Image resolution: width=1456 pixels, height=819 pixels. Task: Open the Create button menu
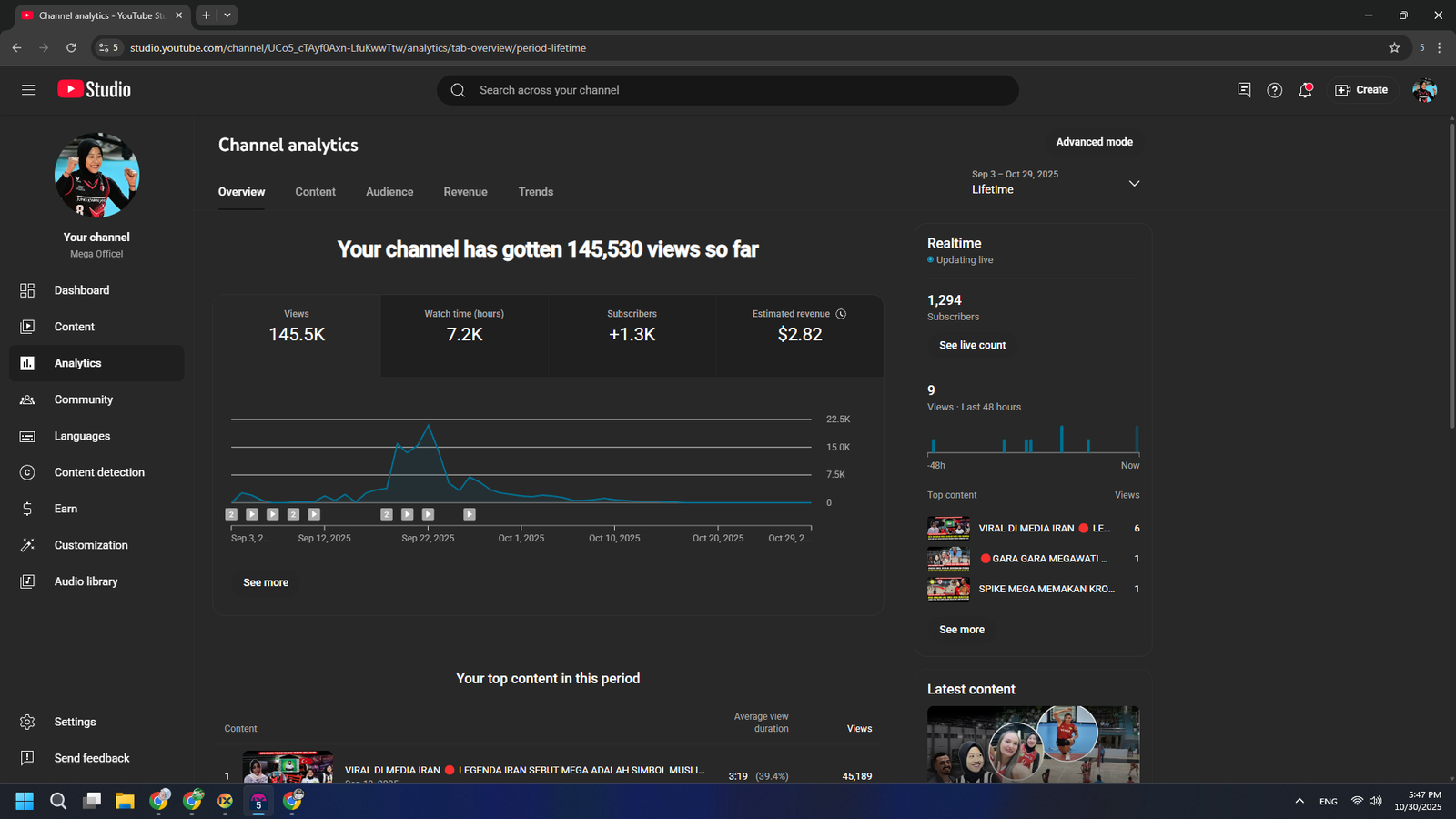point(1361,90)
